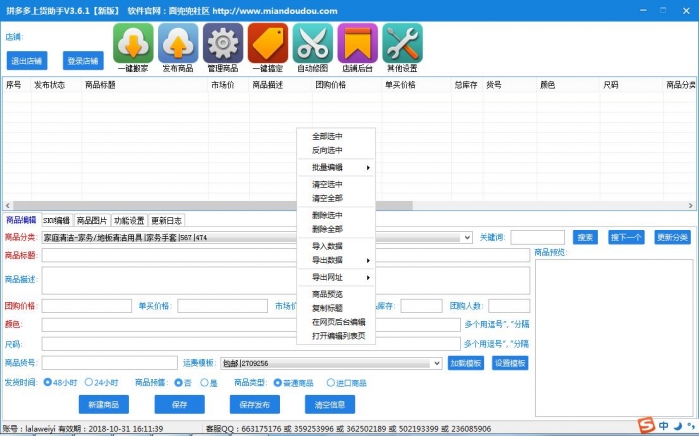Click the 保存发布 button
Viewport: 699px width, 436px height.
click(x=255, y=404)
